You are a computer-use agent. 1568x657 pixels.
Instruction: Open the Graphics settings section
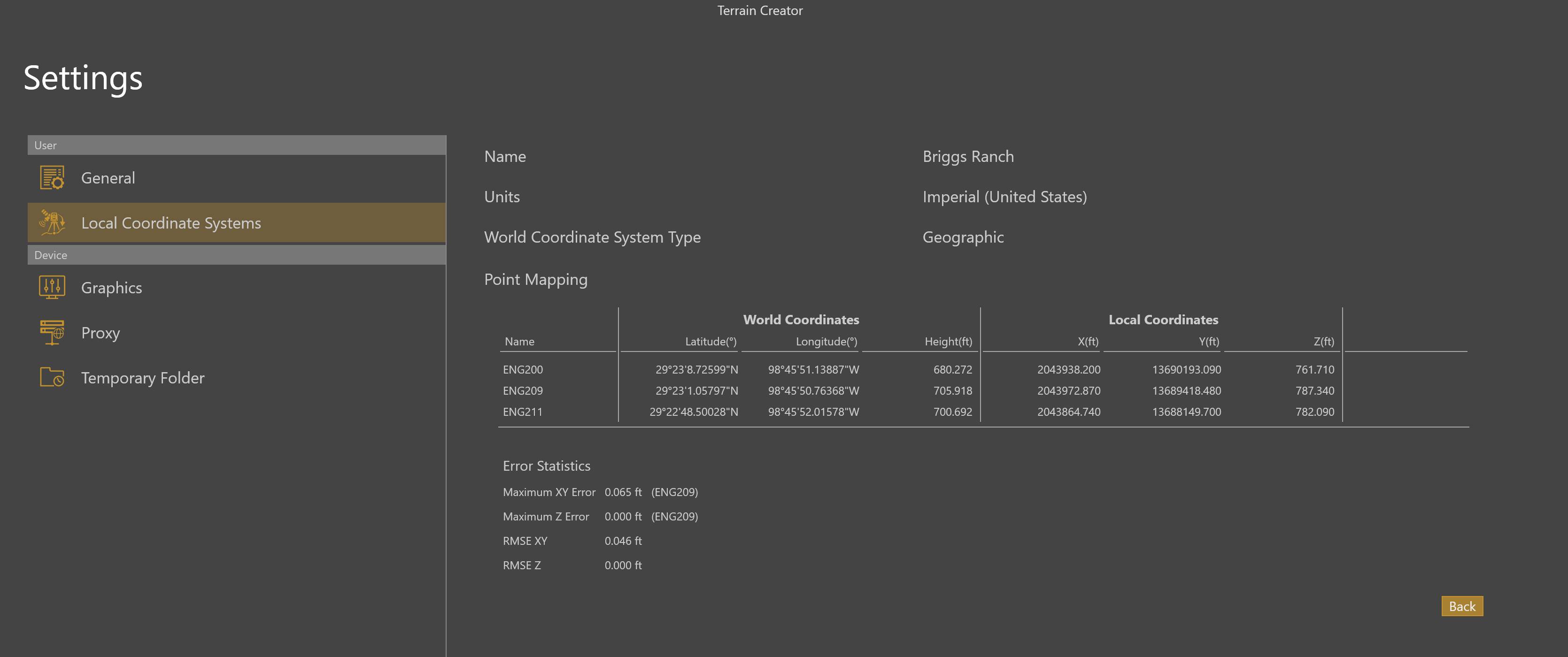pos(111,287)
